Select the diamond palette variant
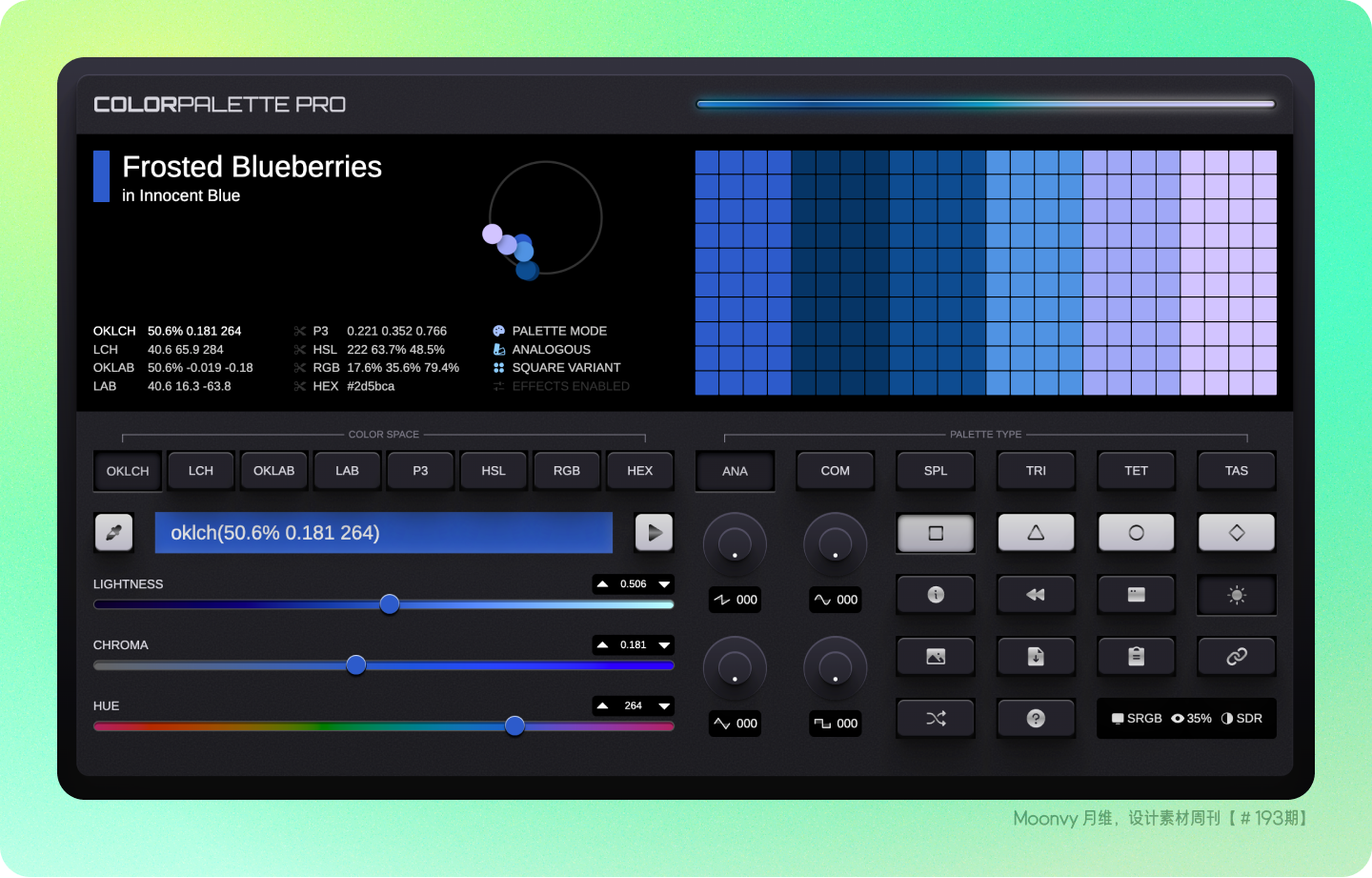This screenshot has height=878, width=1372. coord(1236,533)
